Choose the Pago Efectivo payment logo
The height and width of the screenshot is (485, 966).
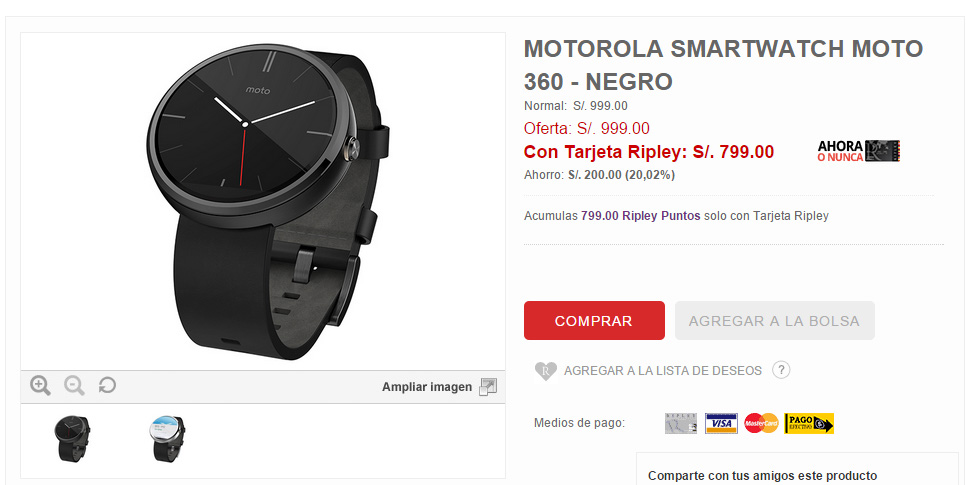[809, 423]
